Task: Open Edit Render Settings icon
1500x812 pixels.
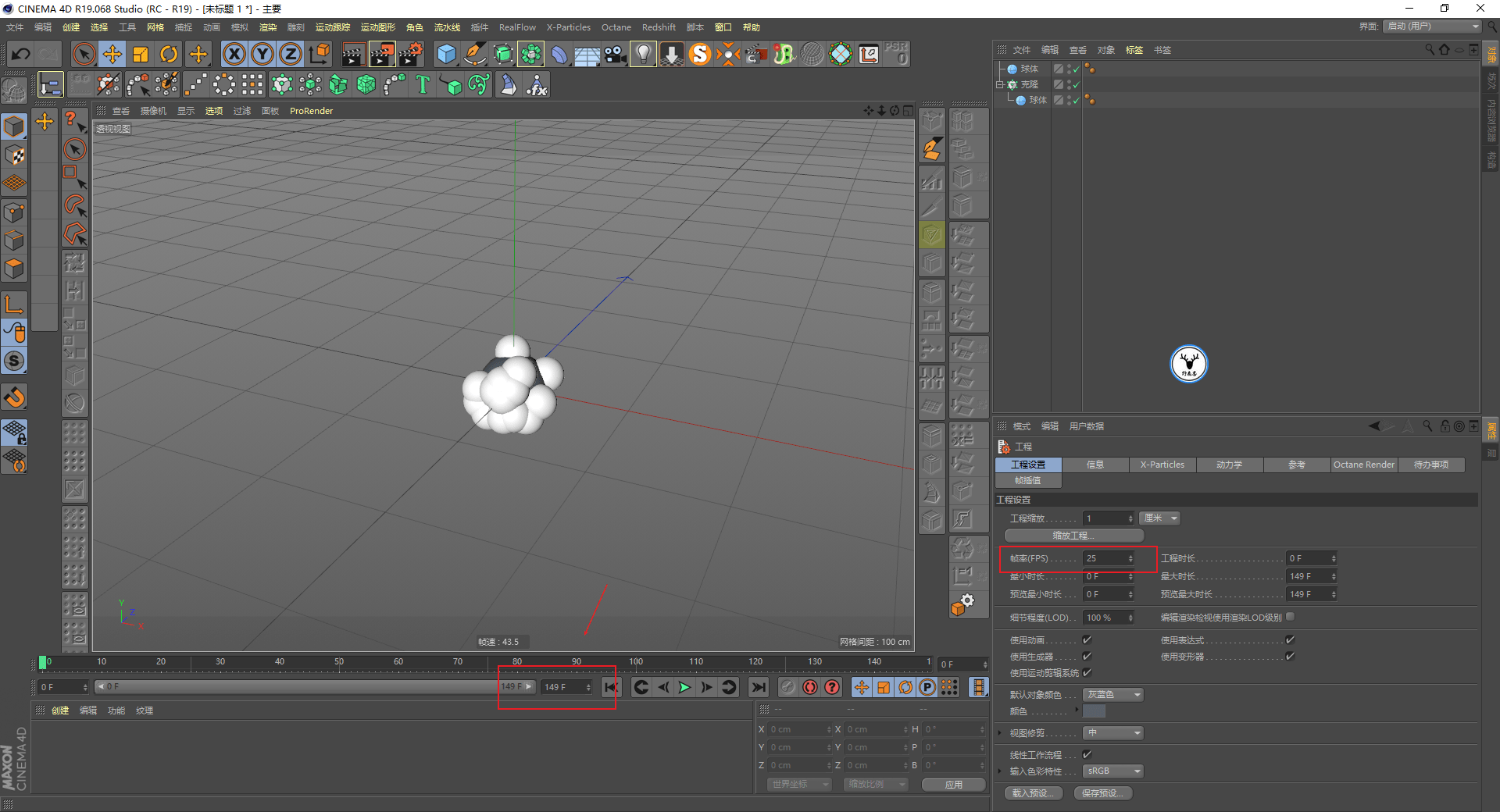Action: coord(410,54)
